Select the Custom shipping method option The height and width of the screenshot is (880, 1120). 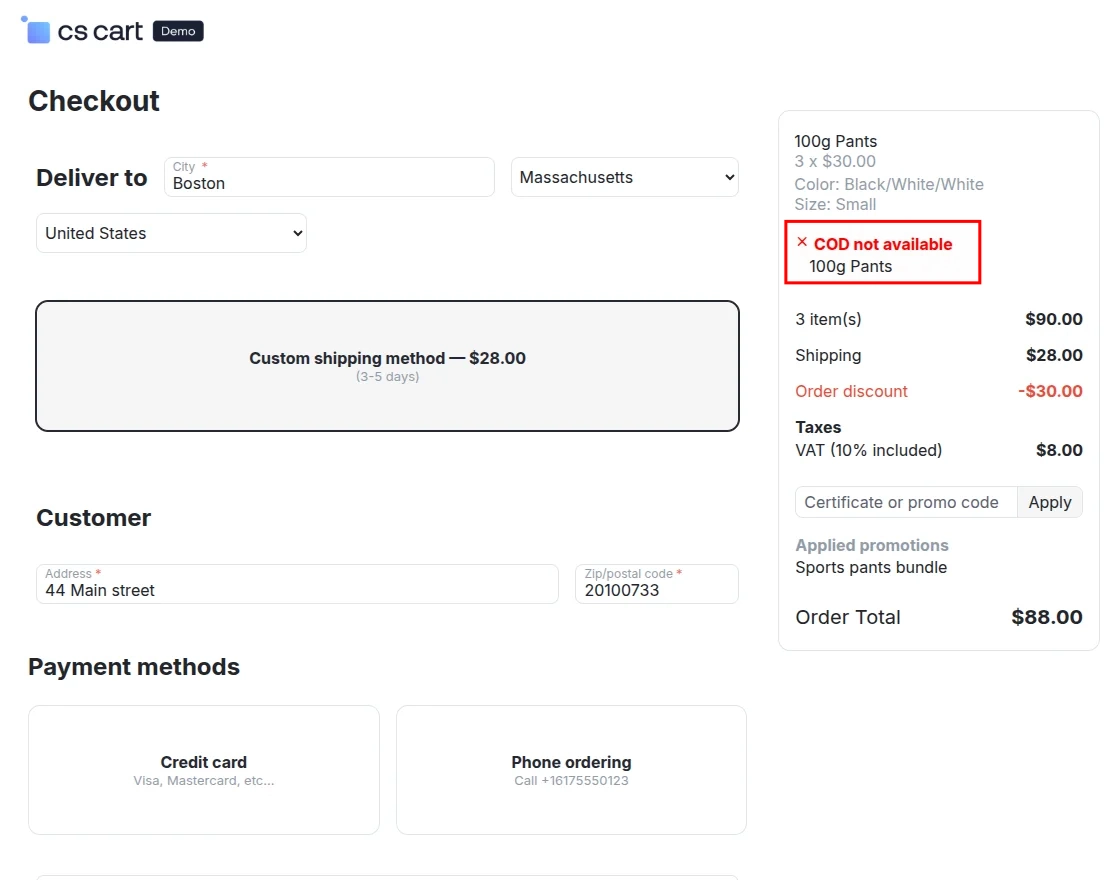pyautogui.click(x=387, y=366)
